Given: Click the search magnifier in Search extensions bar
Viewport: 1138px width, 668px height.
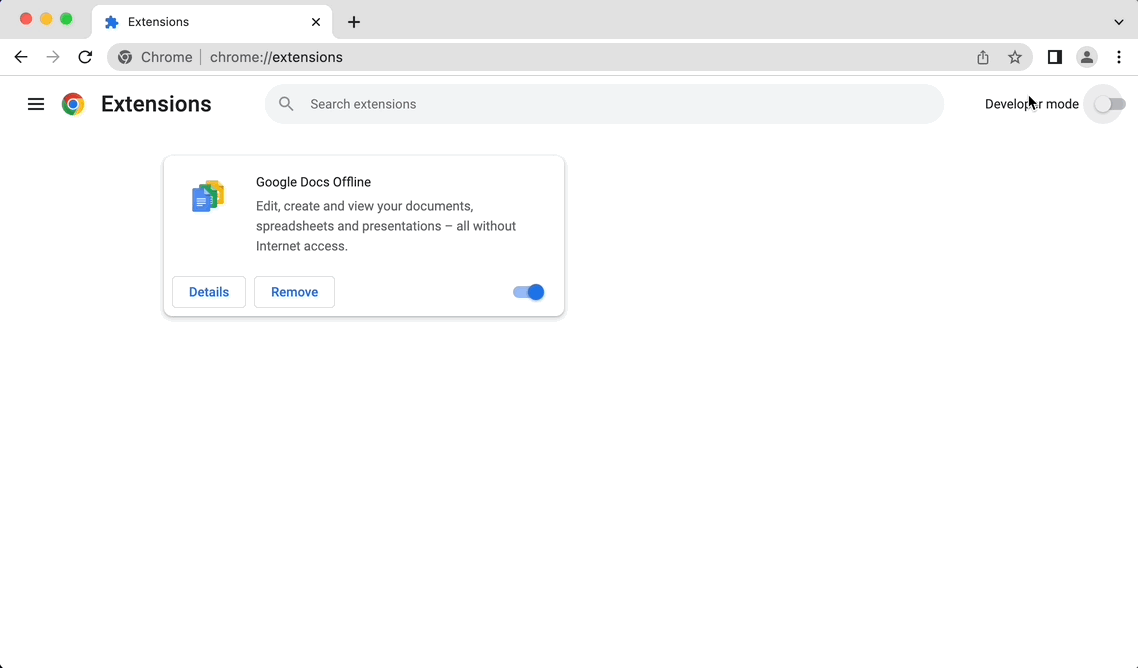Looking at the screenshot, I should (286, 103).
